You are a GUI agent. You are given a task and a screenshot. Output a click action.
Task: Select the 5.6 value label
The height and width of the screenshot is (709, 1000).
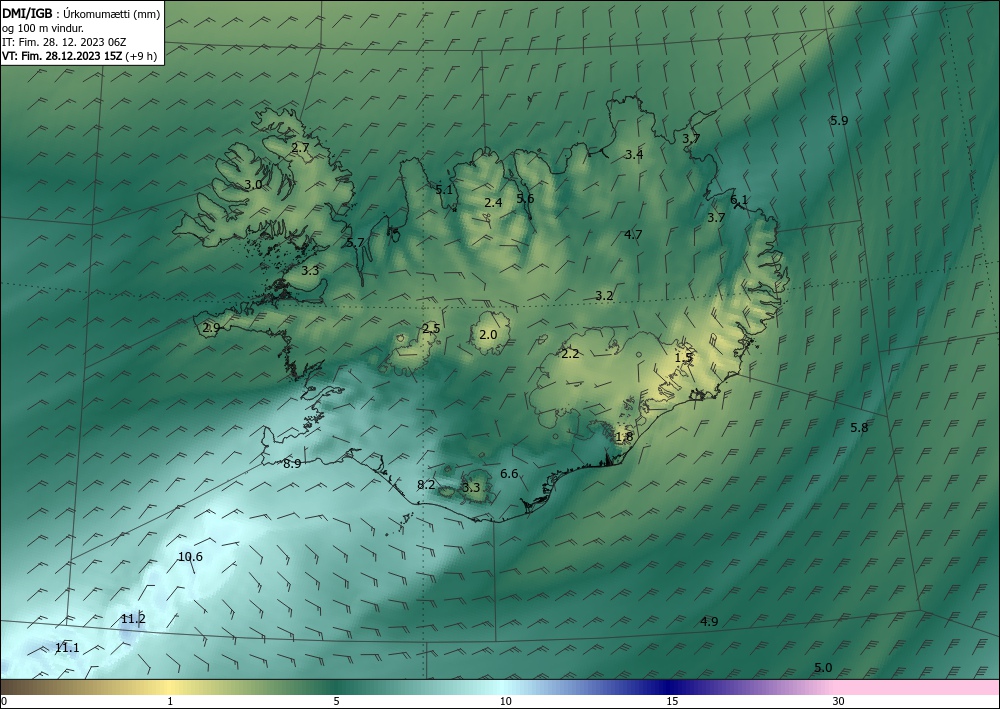pos(526,198)
